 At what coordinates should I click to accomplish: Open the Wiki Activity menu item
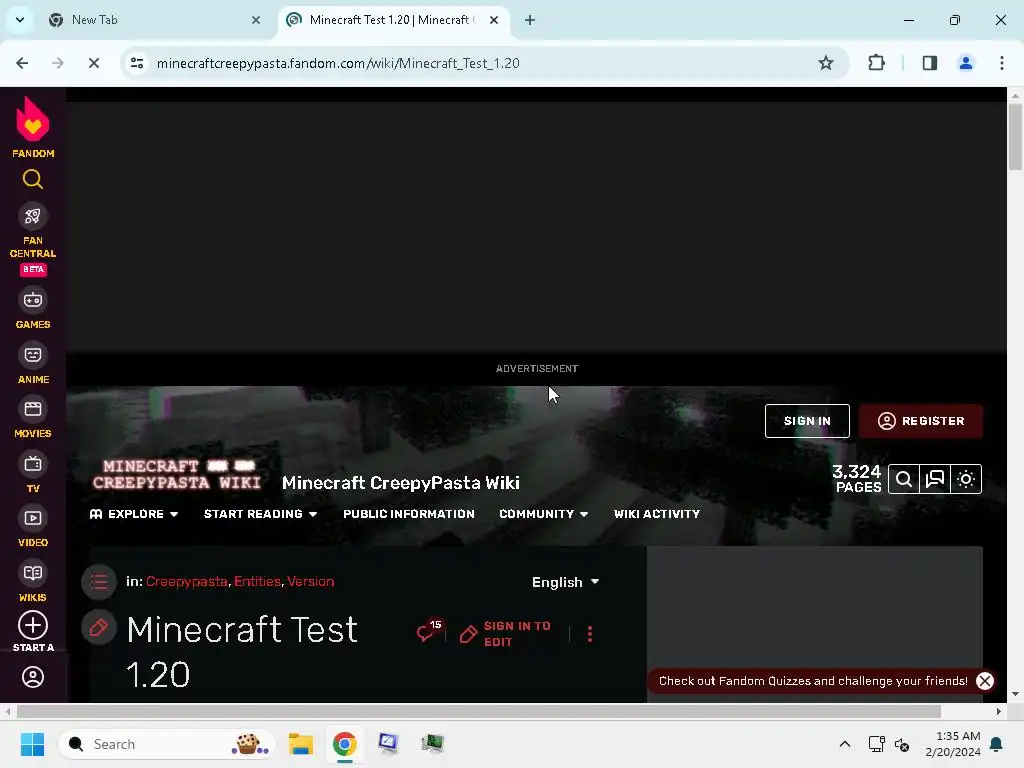[656, 514]
